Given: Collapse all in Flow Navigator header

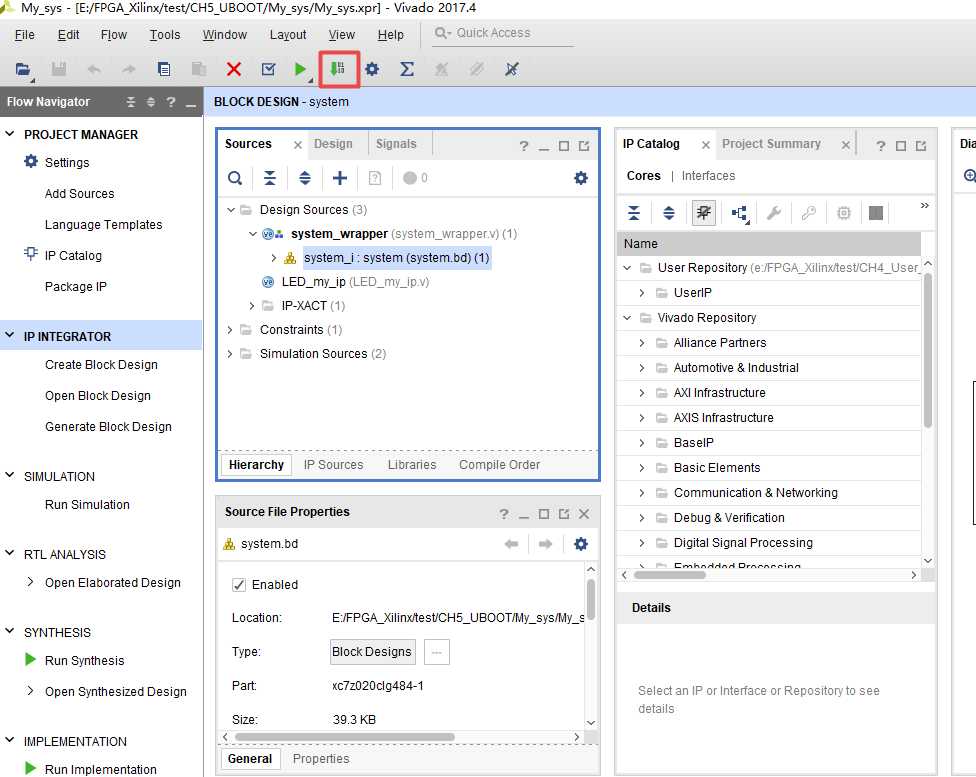Looking at the screenshot, I should point(131,102).
